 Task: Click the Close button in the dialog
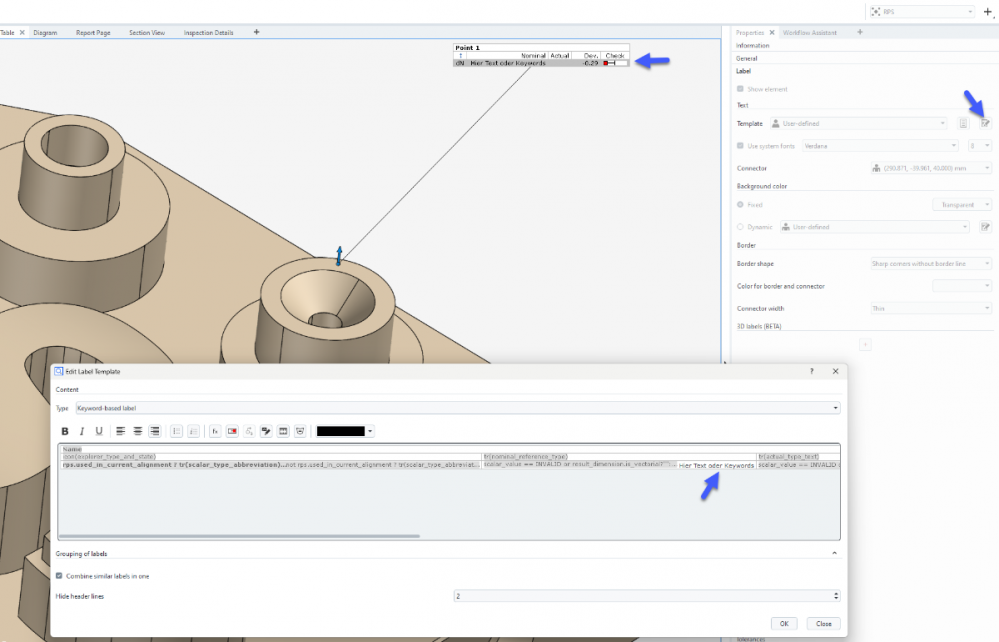[x=823, y=623]
